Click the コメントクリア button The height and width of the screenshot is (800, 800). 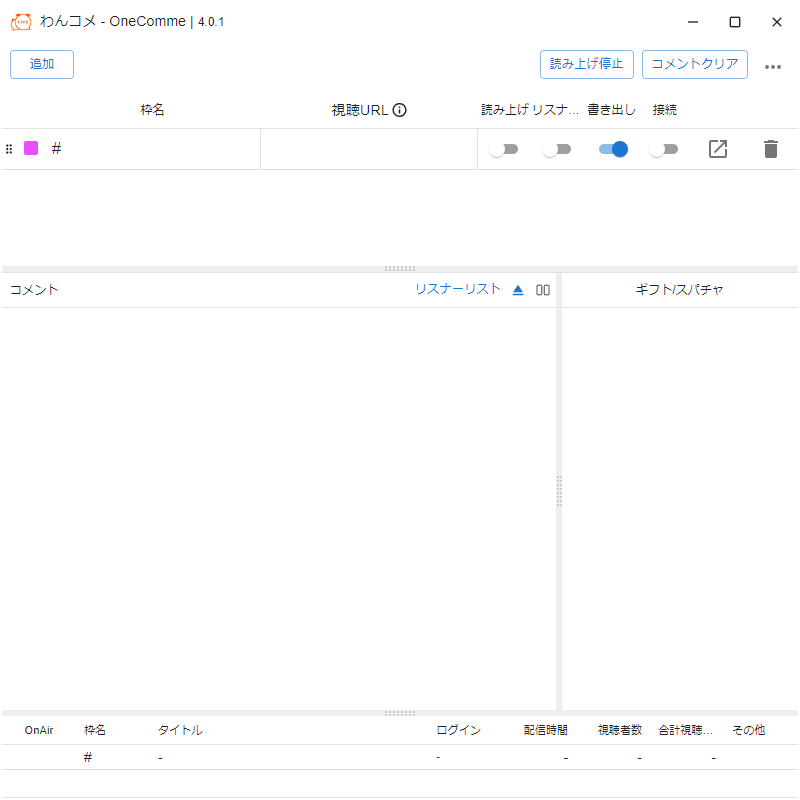(x=694, y=64)
